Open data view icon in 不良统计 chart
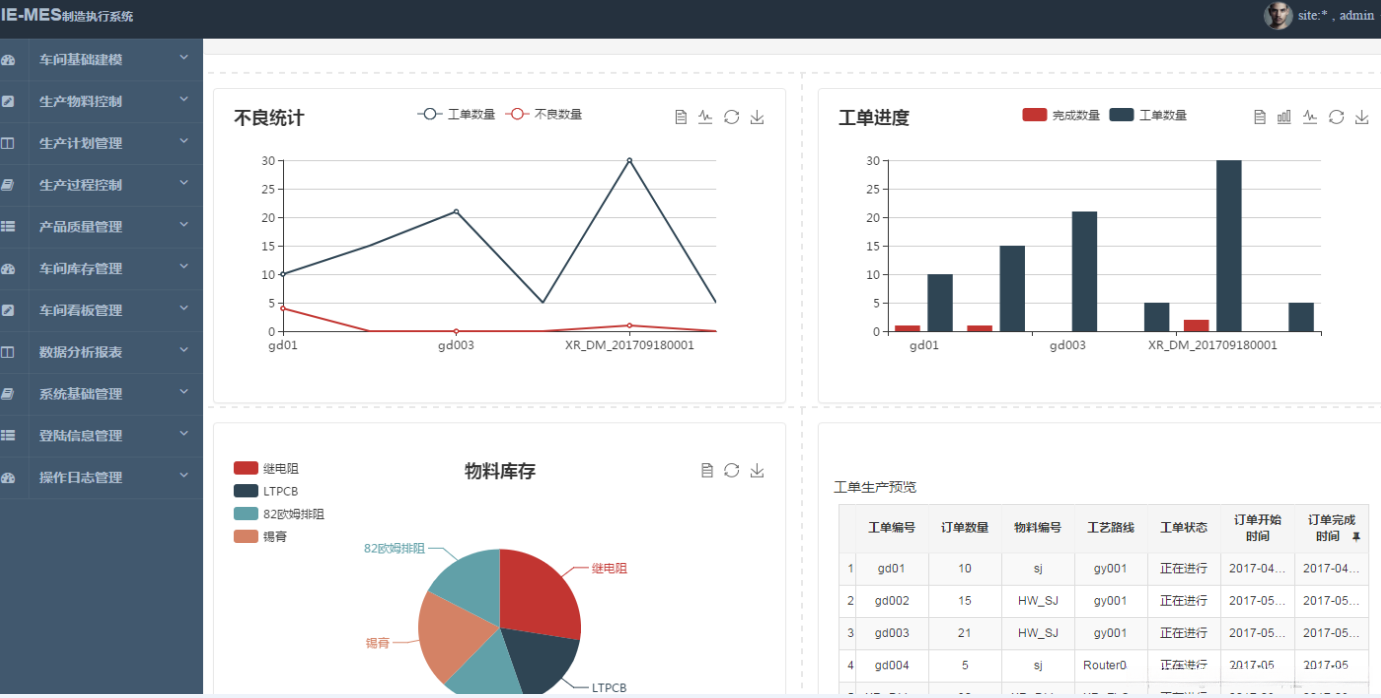Viewport: 1381px width, 698px height. tap(681, 117)
